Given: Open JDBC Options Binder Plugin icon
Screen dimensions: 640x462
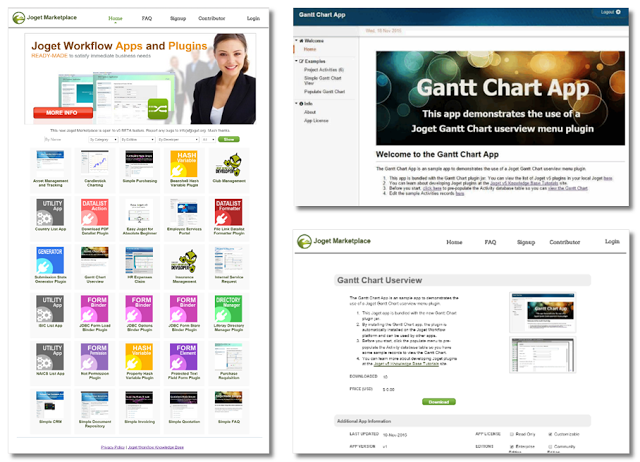Looking at the screenshot, I should coord(139,309).
